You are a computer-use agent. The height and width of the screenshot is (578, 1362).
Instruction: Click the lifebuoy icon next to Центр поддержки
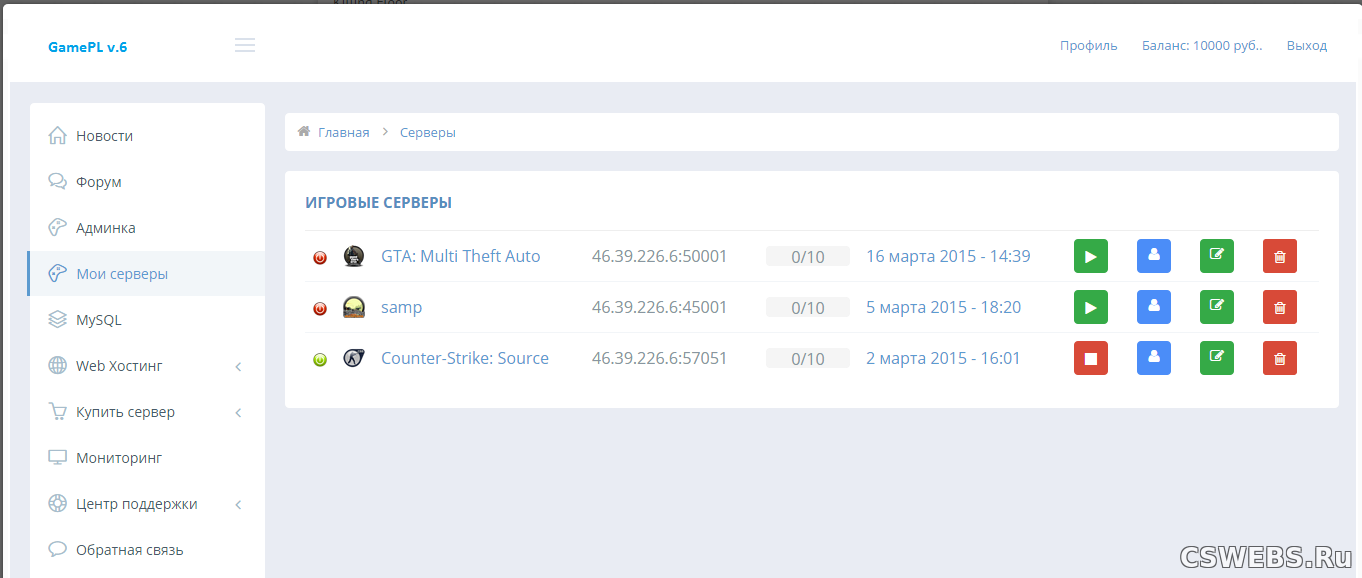57,503
